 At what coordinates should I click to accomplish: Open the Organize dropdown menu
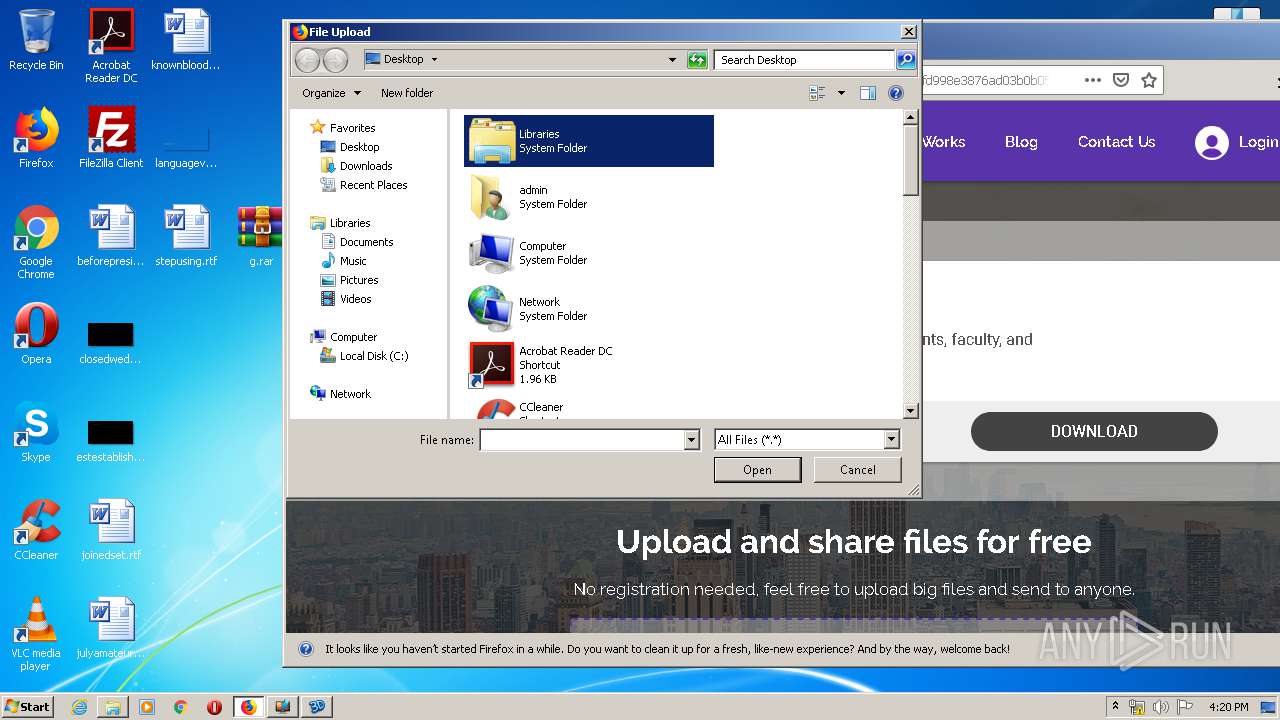pos(331,93)
